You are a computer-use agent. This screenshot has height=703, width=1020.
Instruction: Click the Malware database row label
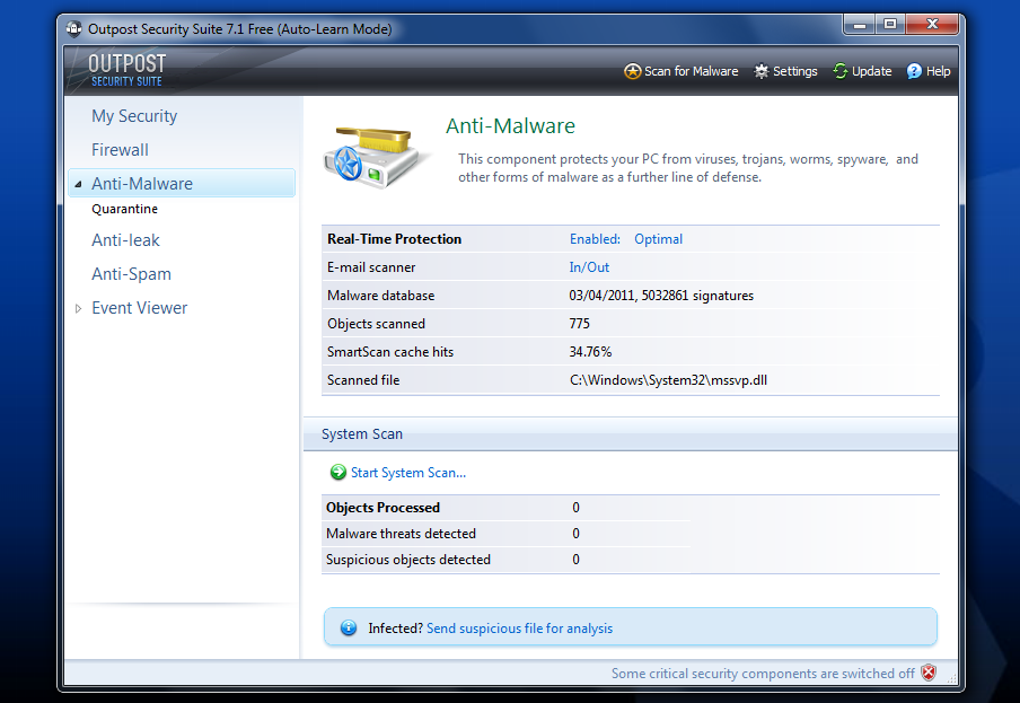[381, 296]
